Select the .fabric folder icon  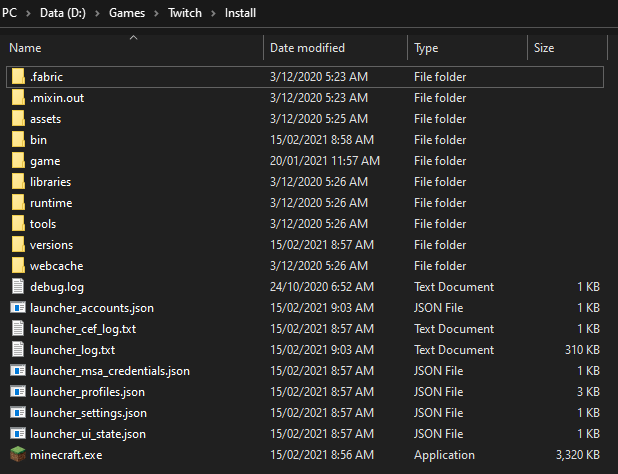17,77
